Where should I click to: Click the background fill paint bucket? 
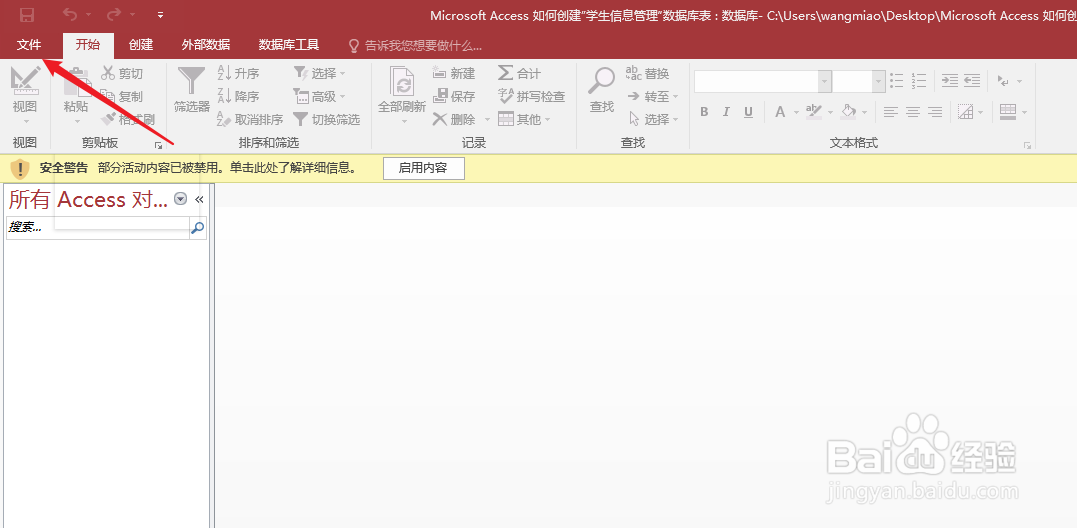coord(849,112)
